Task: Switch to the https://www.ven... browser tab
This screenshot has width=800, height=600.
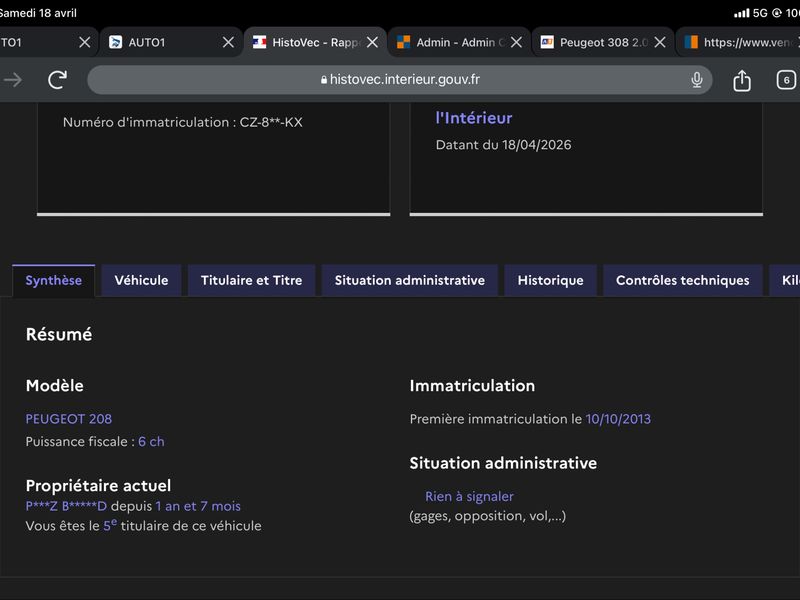Action: point(738,42)
